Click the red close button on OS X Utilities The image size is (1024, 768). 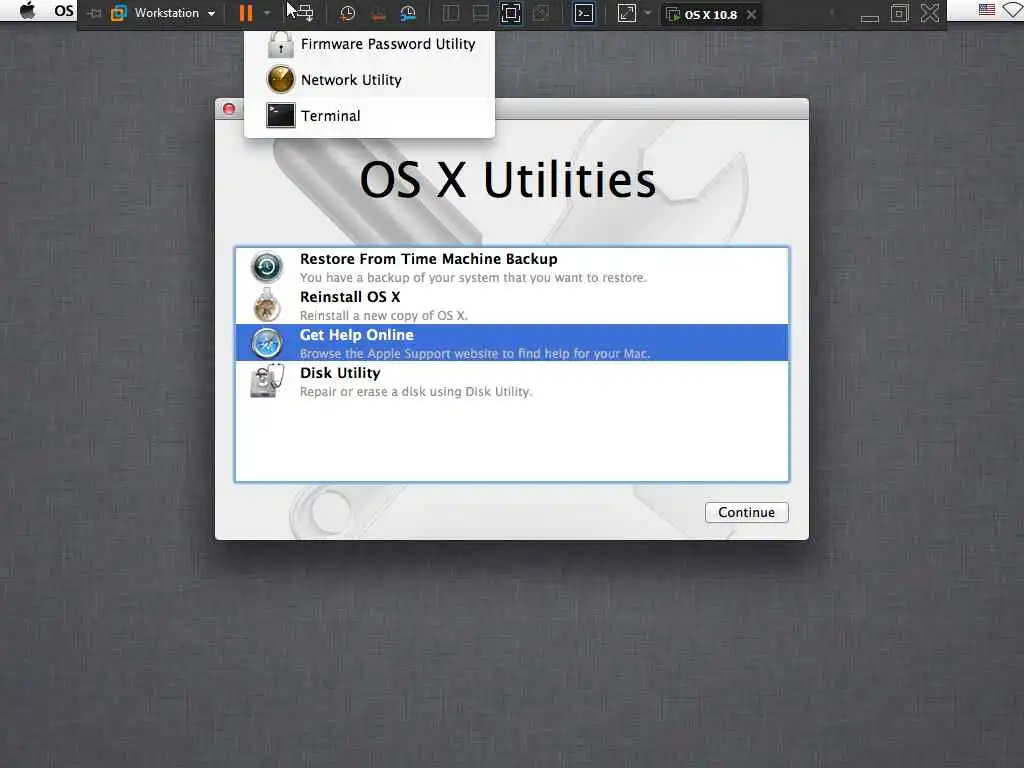(x=229, y=109)
